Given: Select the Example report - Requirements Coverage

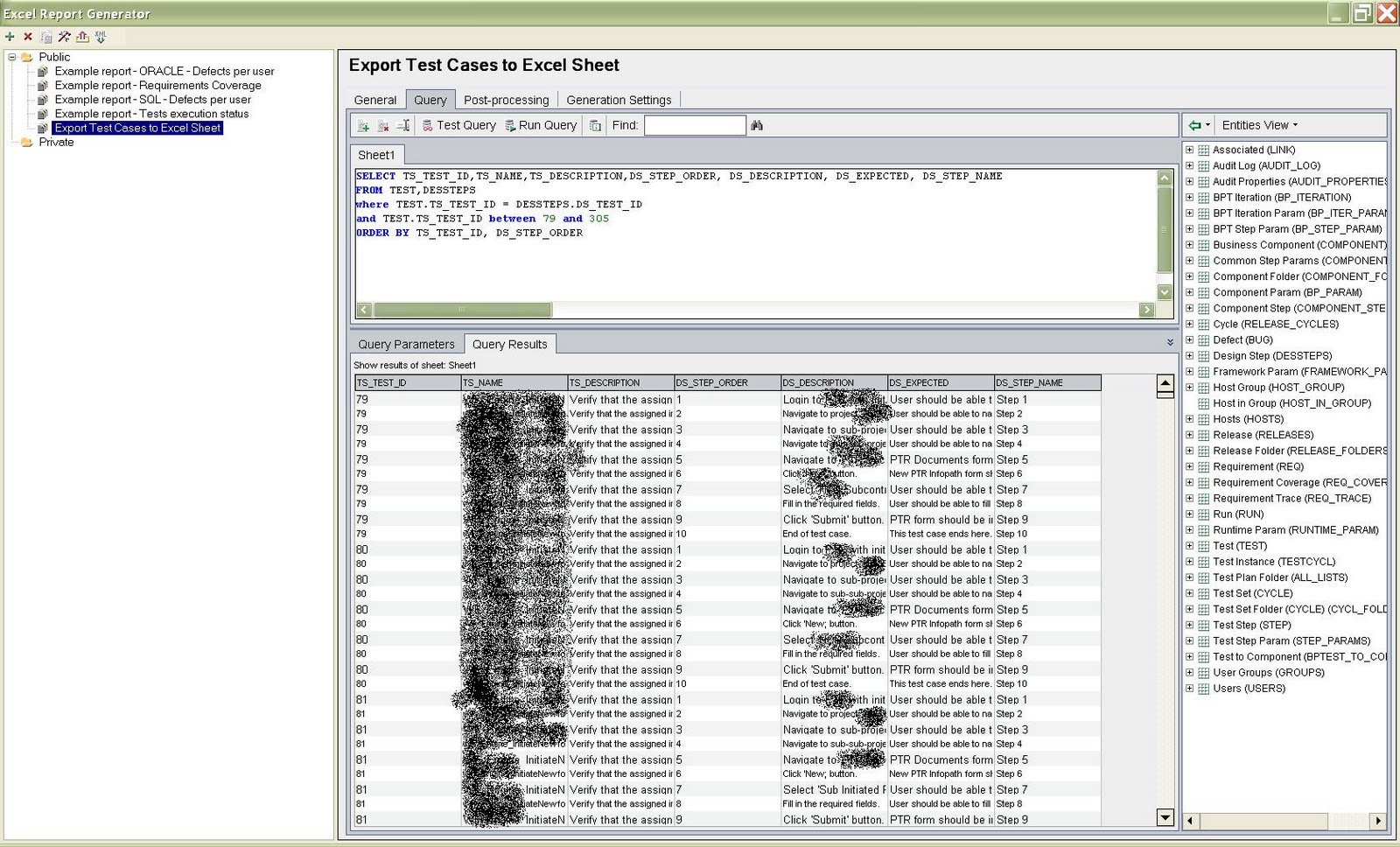Looking at the screenshot, I should [158, 85].
